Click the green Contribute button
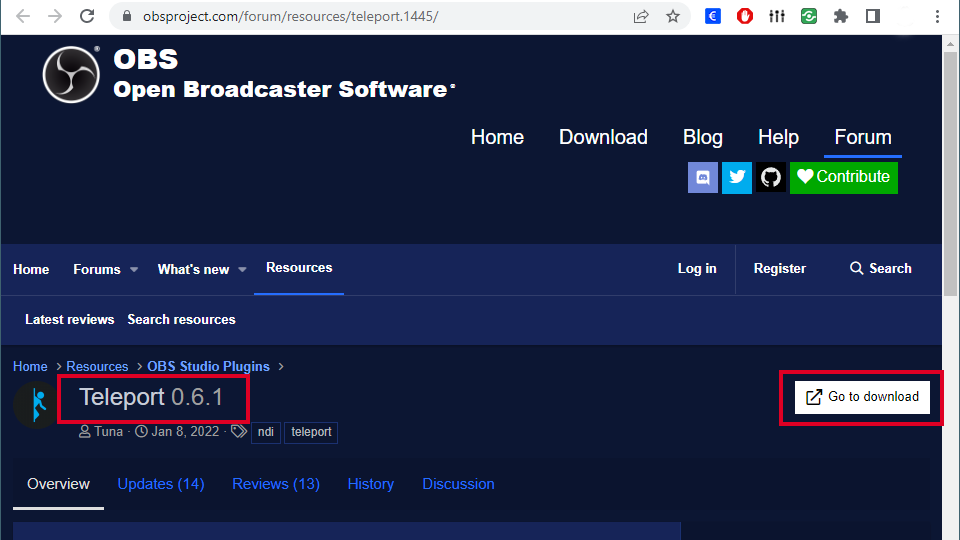 [x=844, y=178]
